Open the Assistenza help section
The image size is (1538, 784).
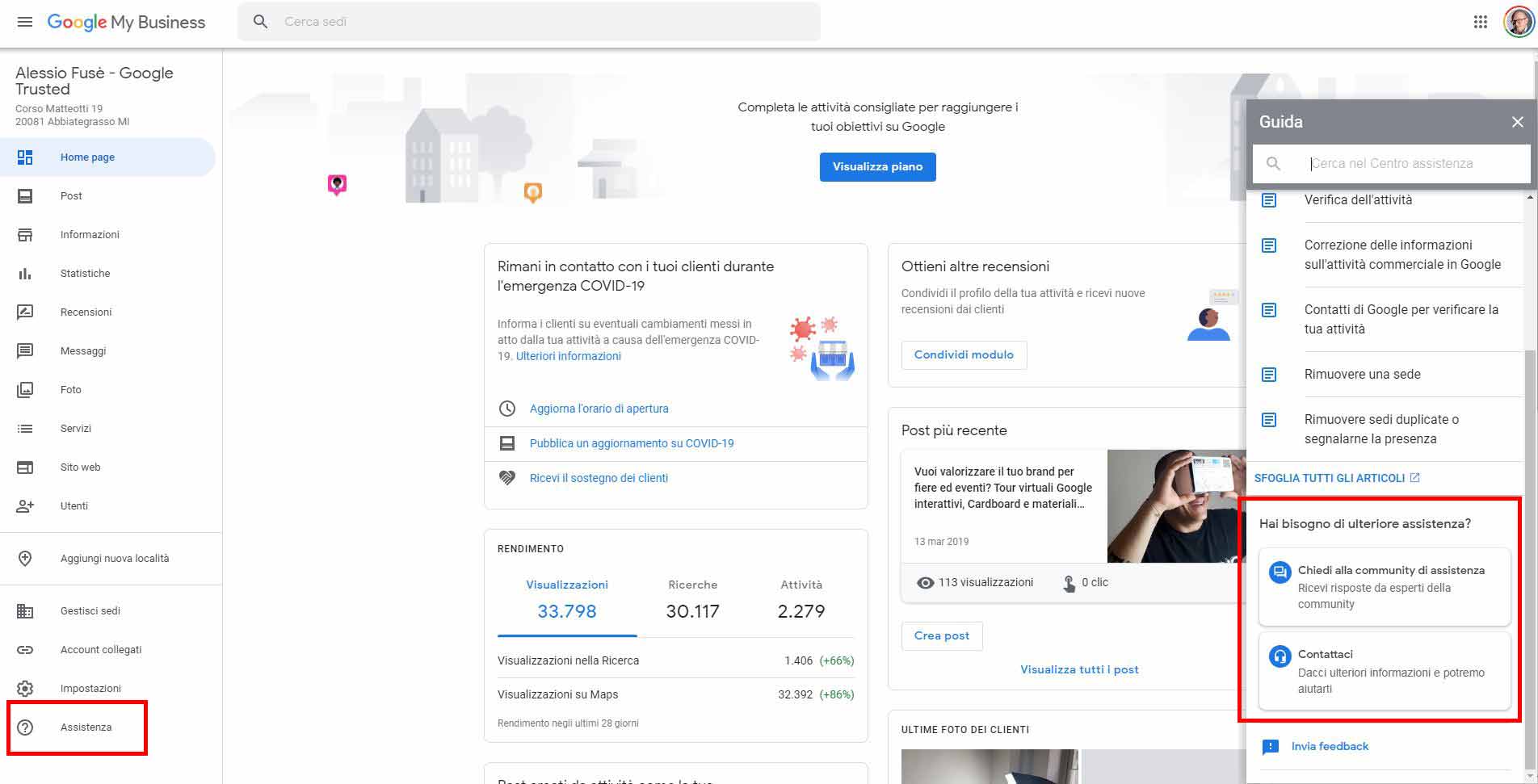[86, 727]
